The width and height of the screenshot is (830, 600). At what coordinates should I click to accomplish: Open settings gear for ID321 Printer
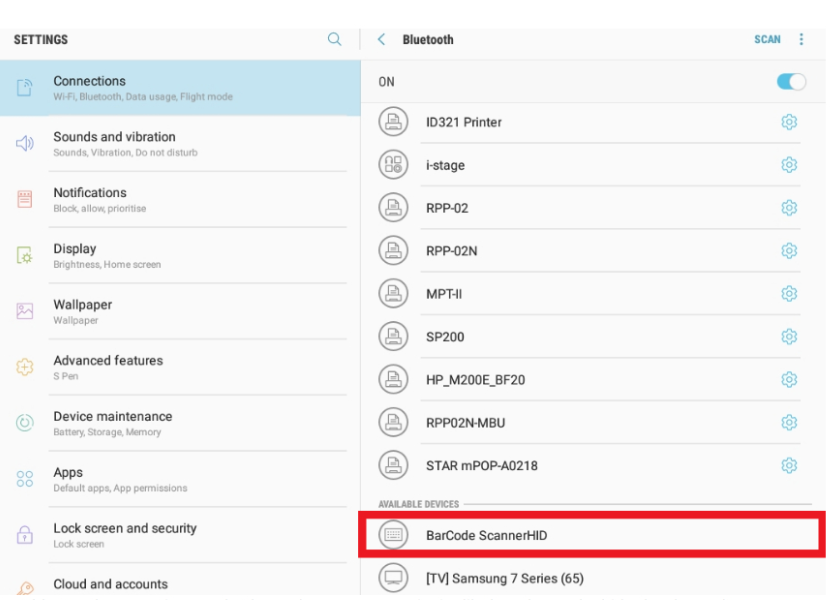click(x=788, y=122)
